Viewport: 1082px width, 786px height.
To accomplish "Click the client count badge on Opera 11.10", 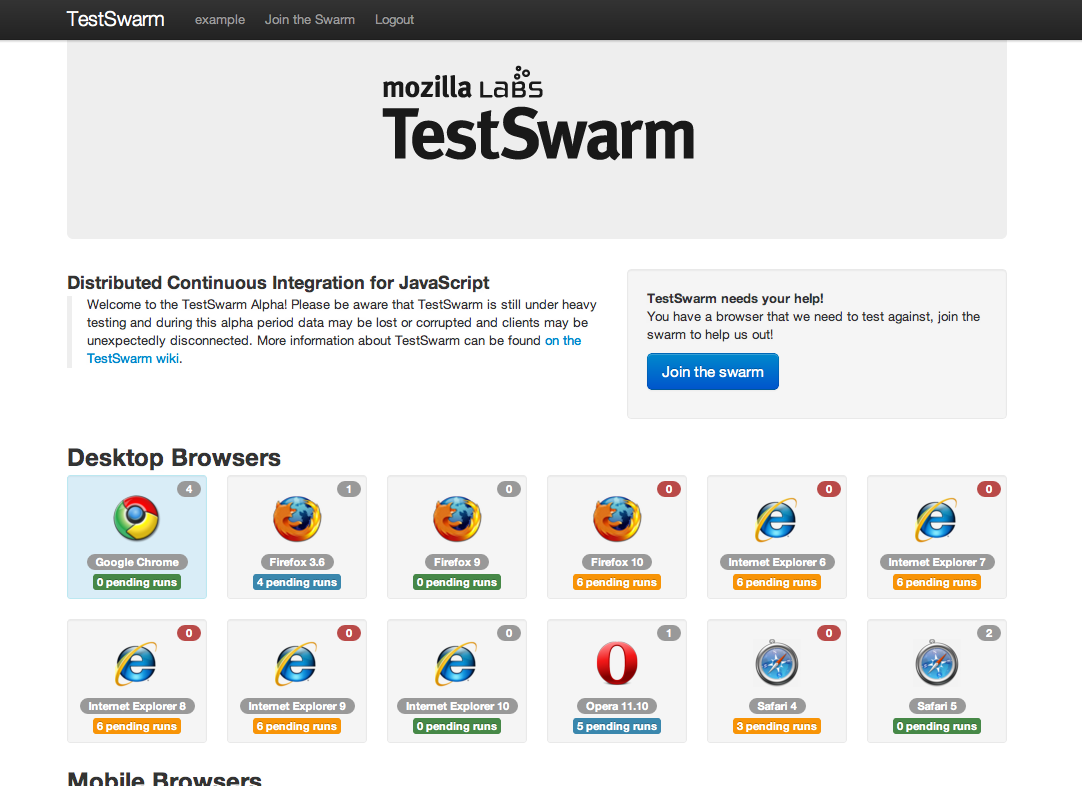I will tap(669, 633).
